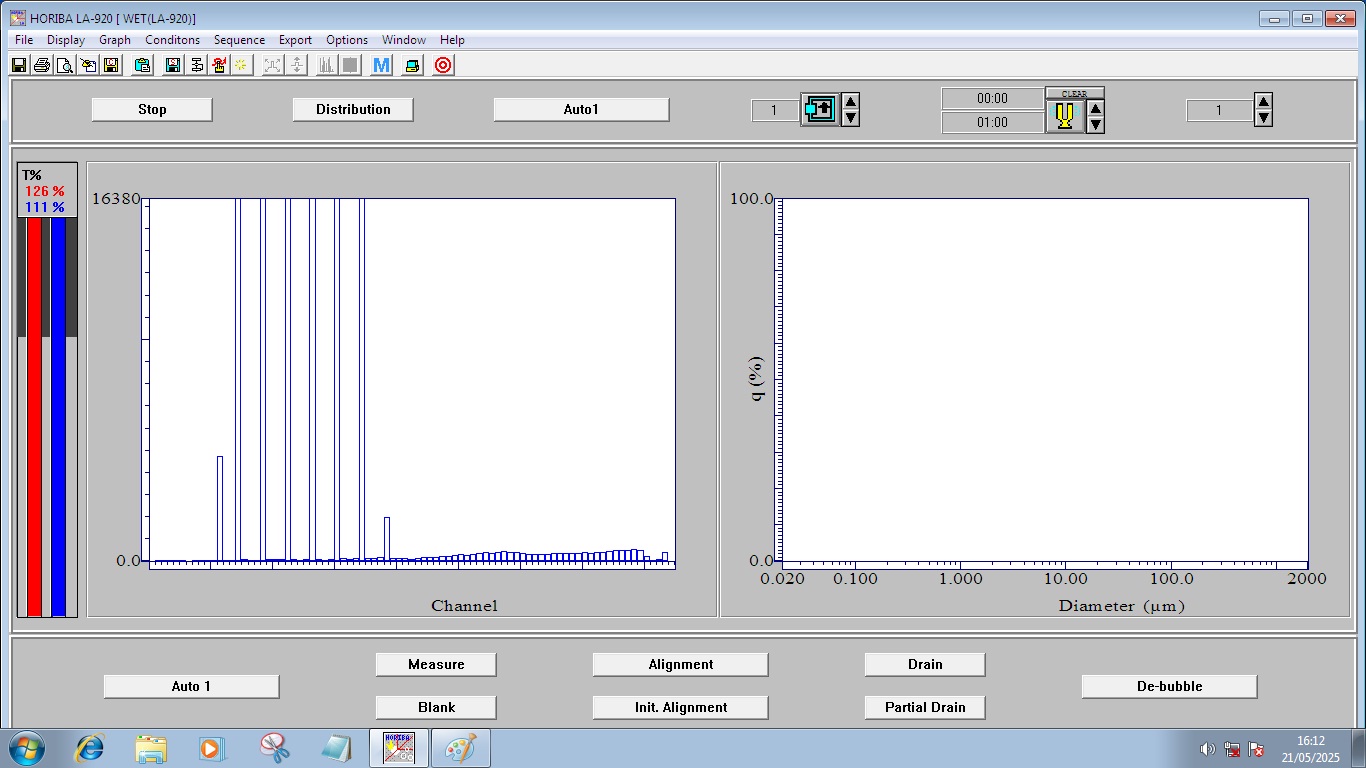Click the blue M toolbar icon

[380, 65]
